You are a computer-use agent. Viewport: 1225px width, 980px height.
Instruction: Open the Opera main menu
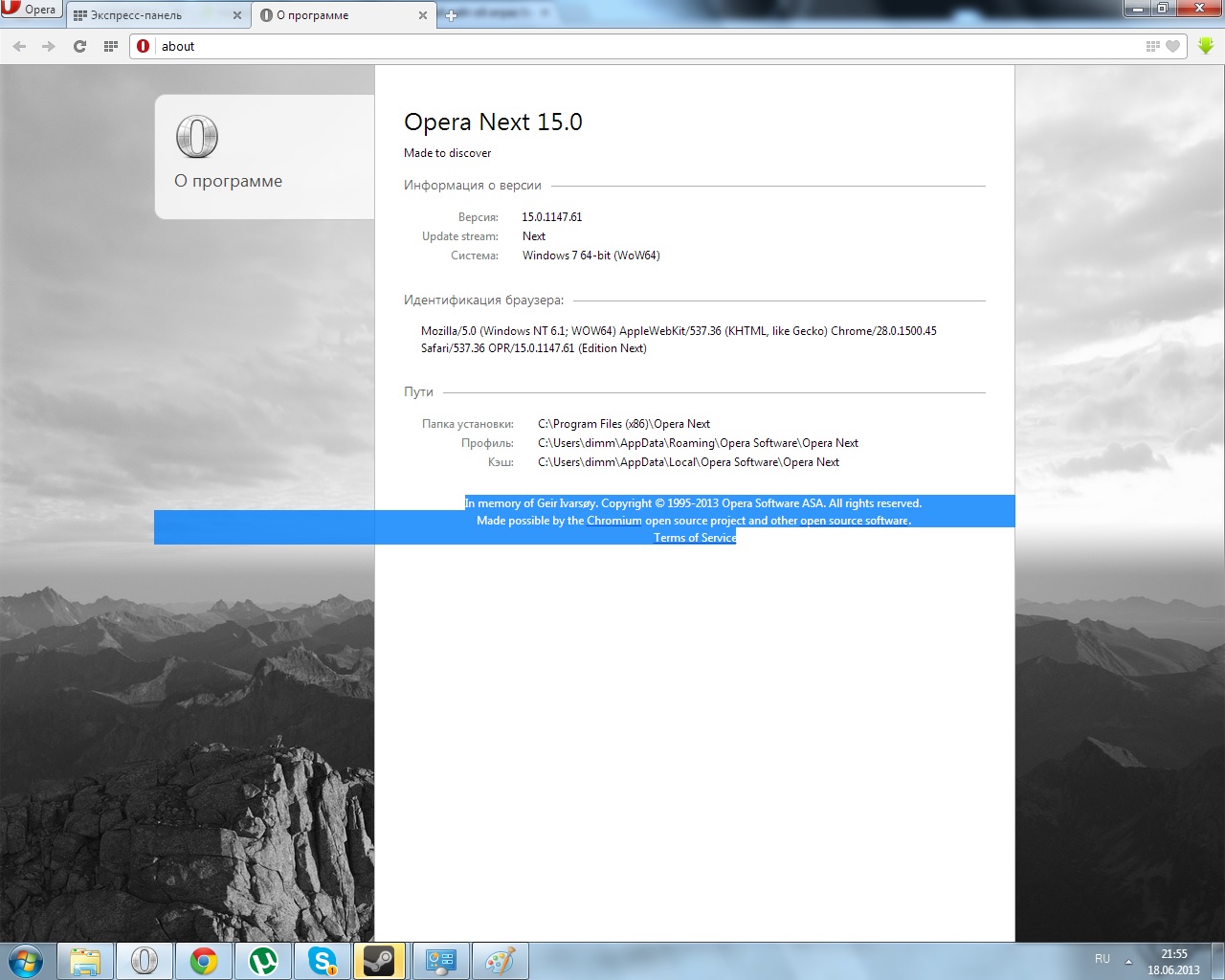pos(31,10)
